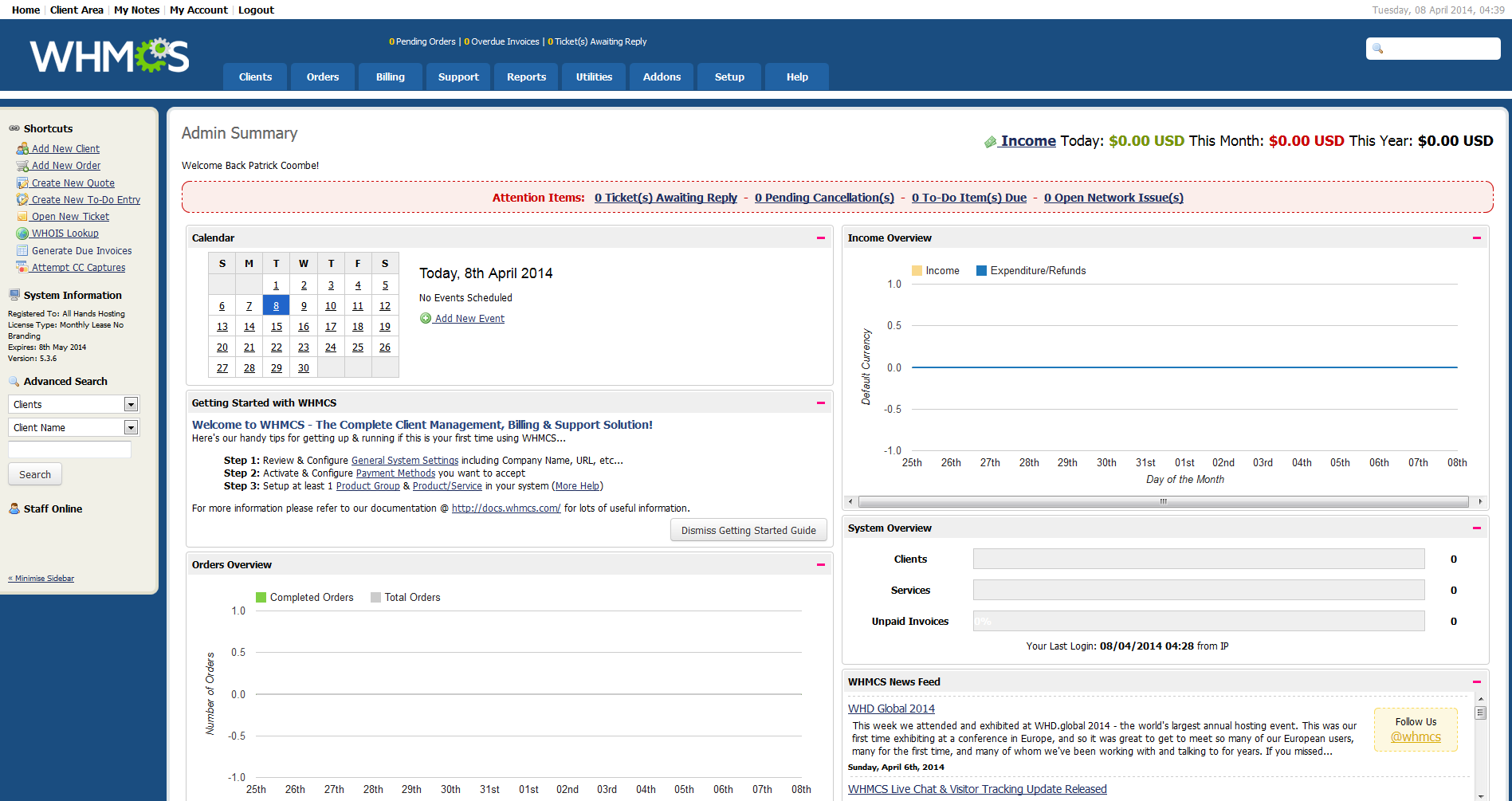1512x801 pixels.
Task: Click the Expenditure/Refunds legend swatch
Action: coord(982,271)
